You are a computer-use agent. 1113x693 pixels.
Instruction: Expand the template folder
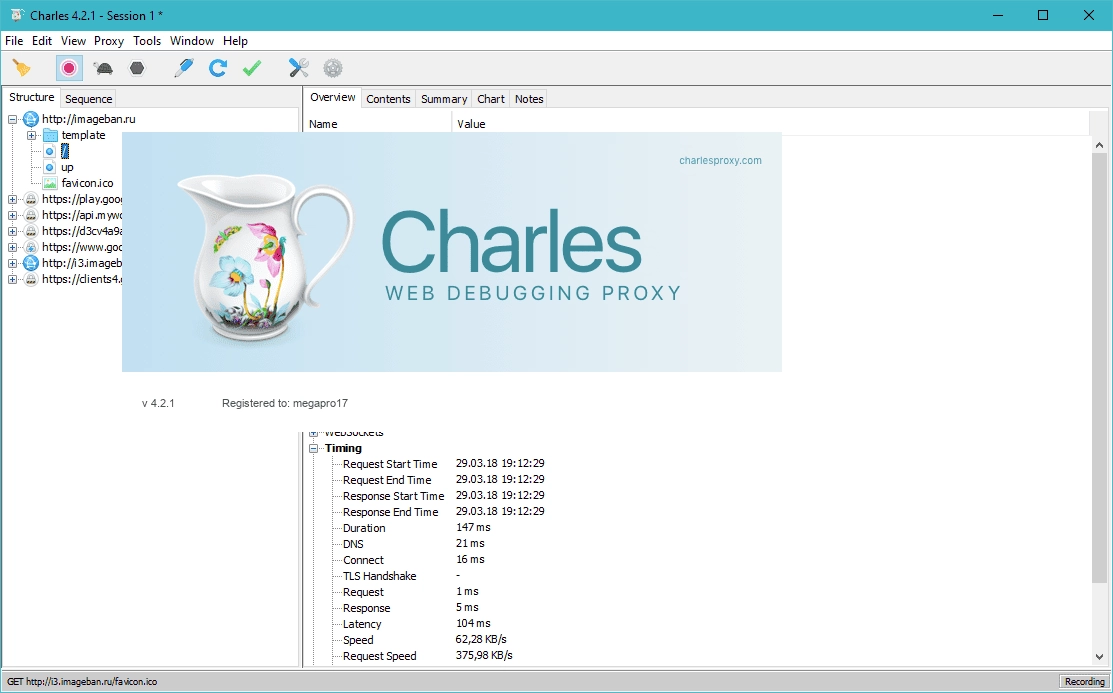click(x=31, y=135)
